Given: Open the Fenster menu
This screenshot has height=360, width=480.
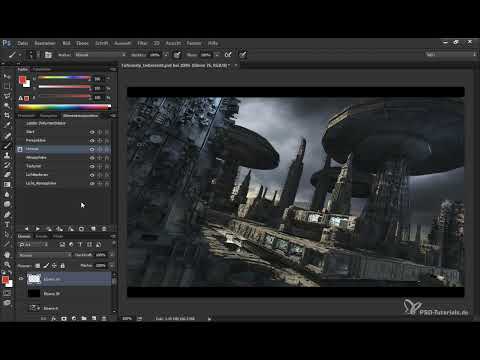Looking at the screenshot, I should click(194, 43).
